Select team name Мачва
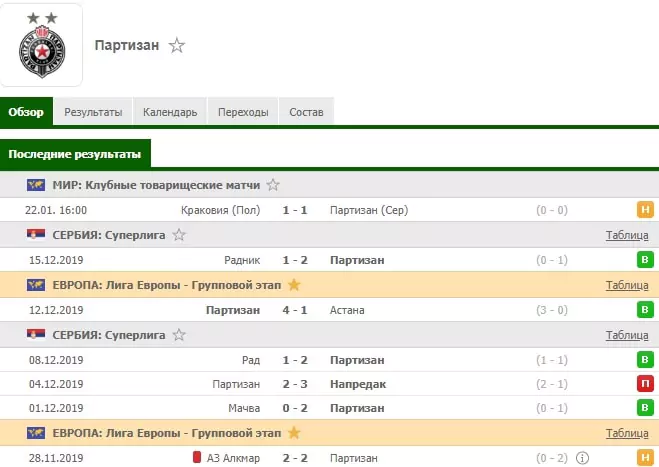Image resolution: width=659 pixels, height=467 pixels. 244,408
